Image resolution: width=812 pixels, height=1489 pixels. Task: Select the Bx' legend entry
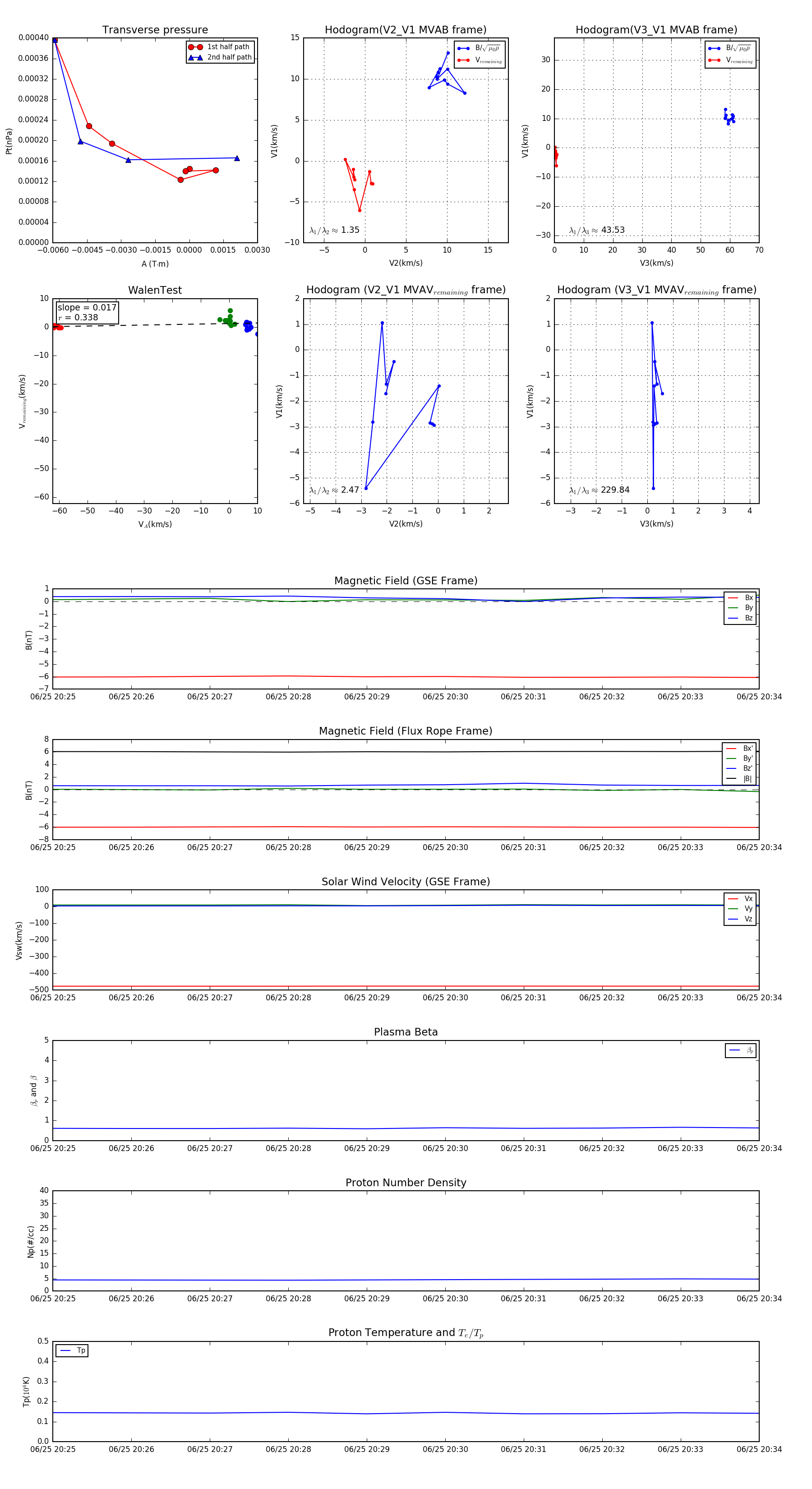point(740,749)
